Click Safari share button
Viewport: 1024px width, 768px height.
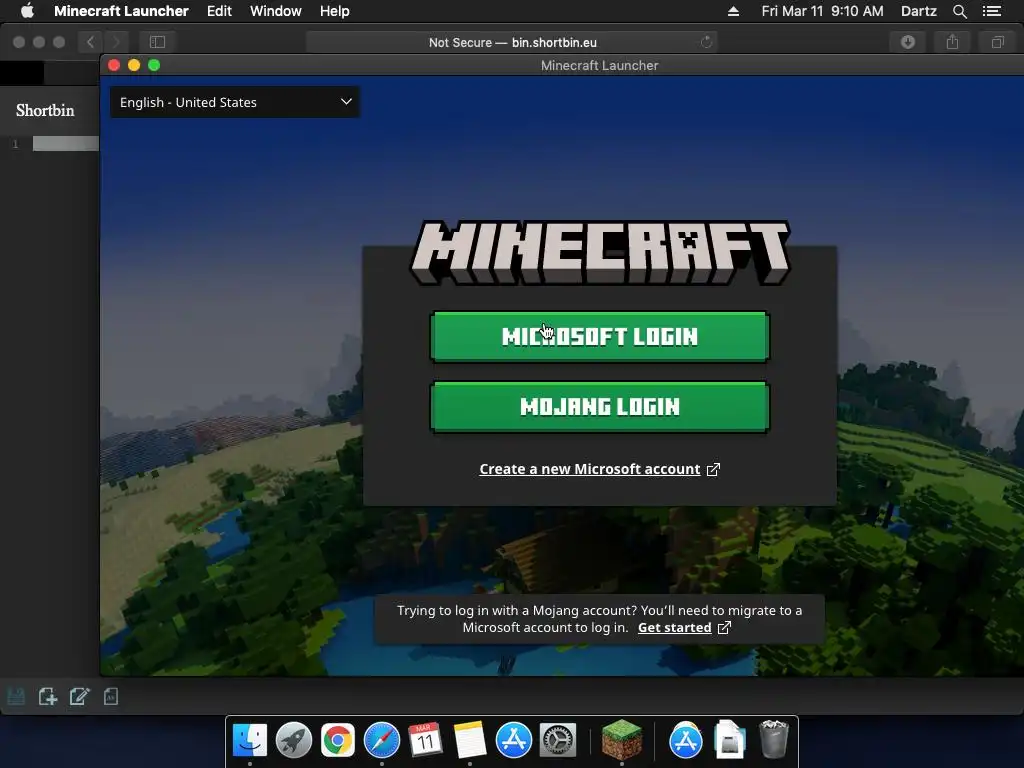(952, 42)
